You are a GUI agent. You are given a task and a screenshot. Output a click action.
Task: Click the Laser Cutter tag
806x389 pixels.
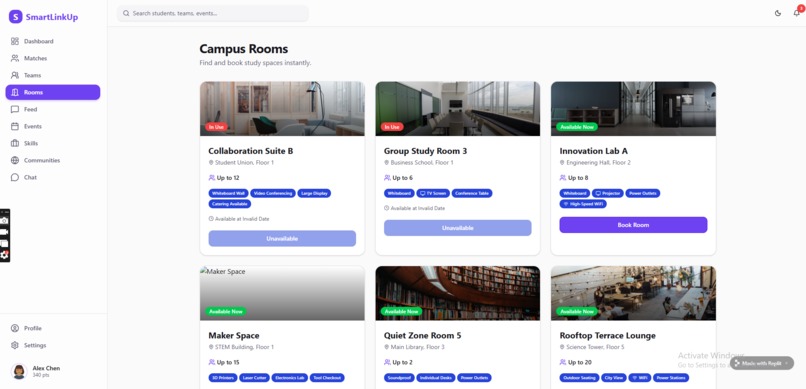point(254,378)
